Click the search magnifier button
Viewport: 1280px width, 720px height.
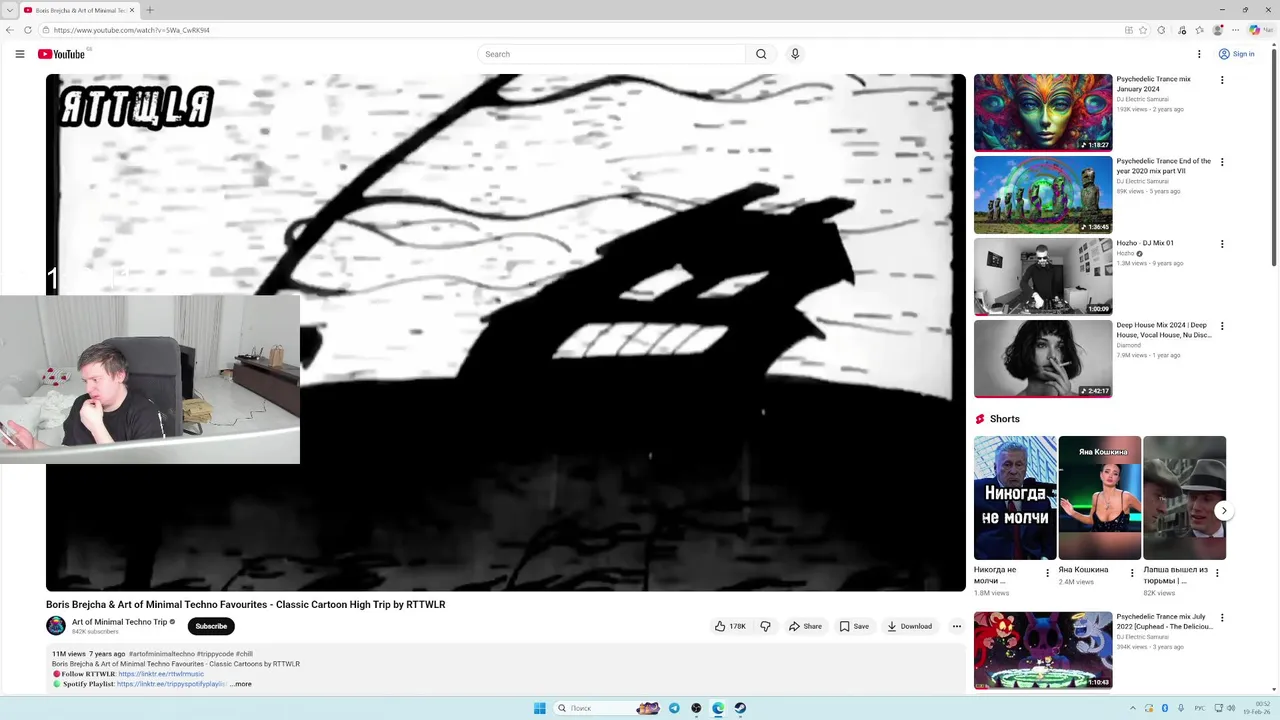point(761,54)
